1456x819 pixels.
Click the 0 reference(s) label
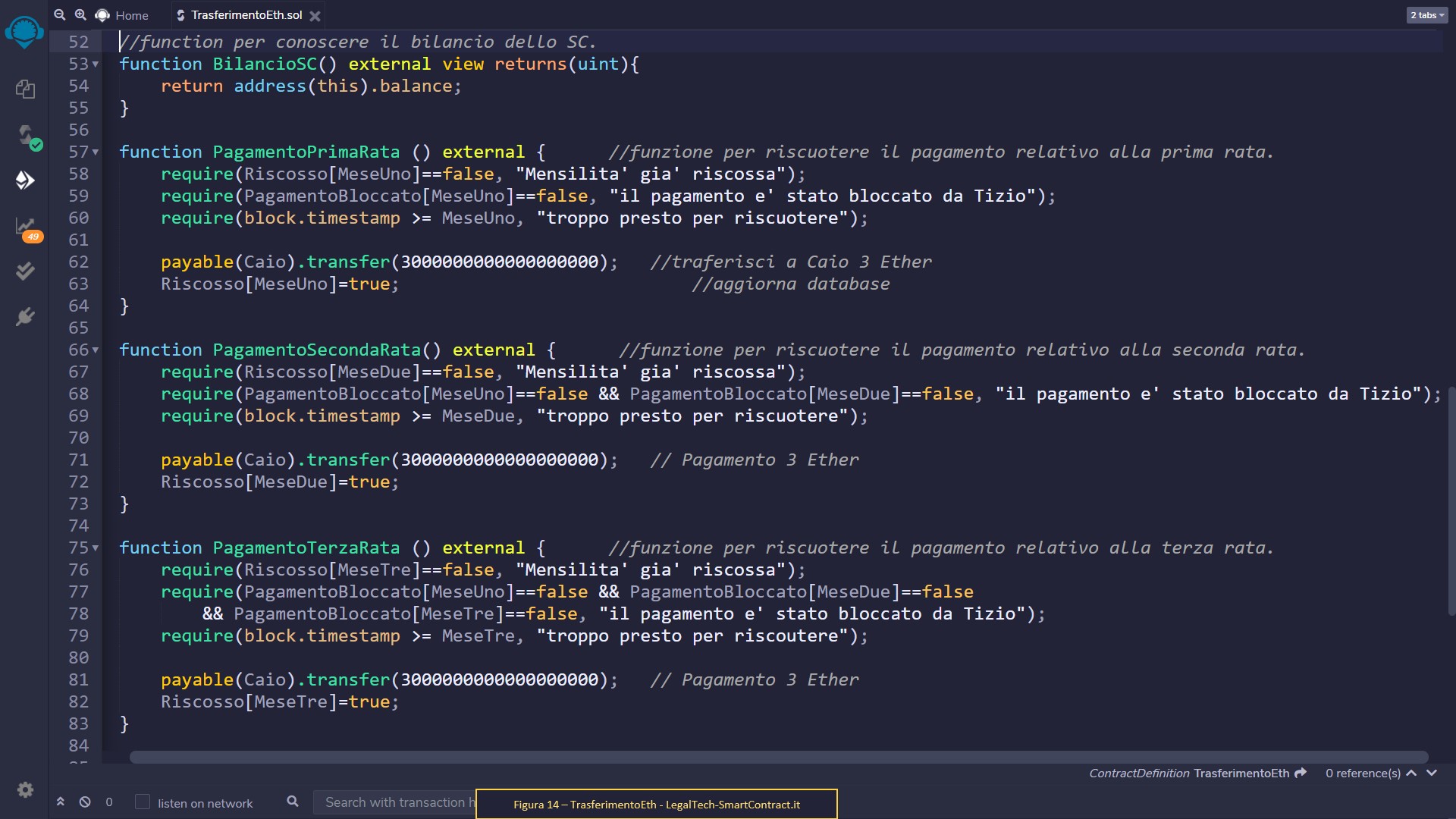pyautogui.click(x=1363, y=773)
